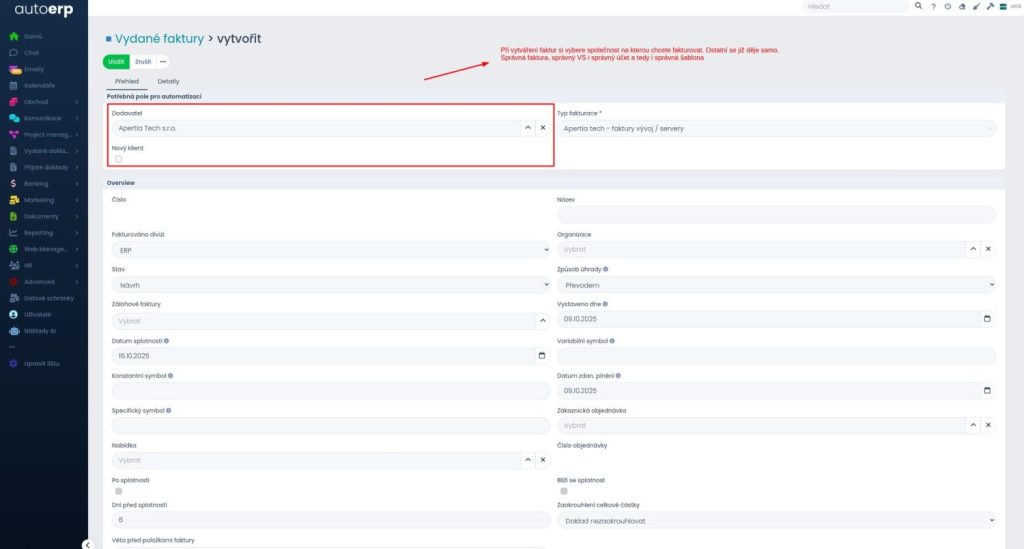The width and height of the screenshot is (1024, 549).
Task: Open Zaokrouhlení celkové částky dropdown
Action: tap(776, 520)
